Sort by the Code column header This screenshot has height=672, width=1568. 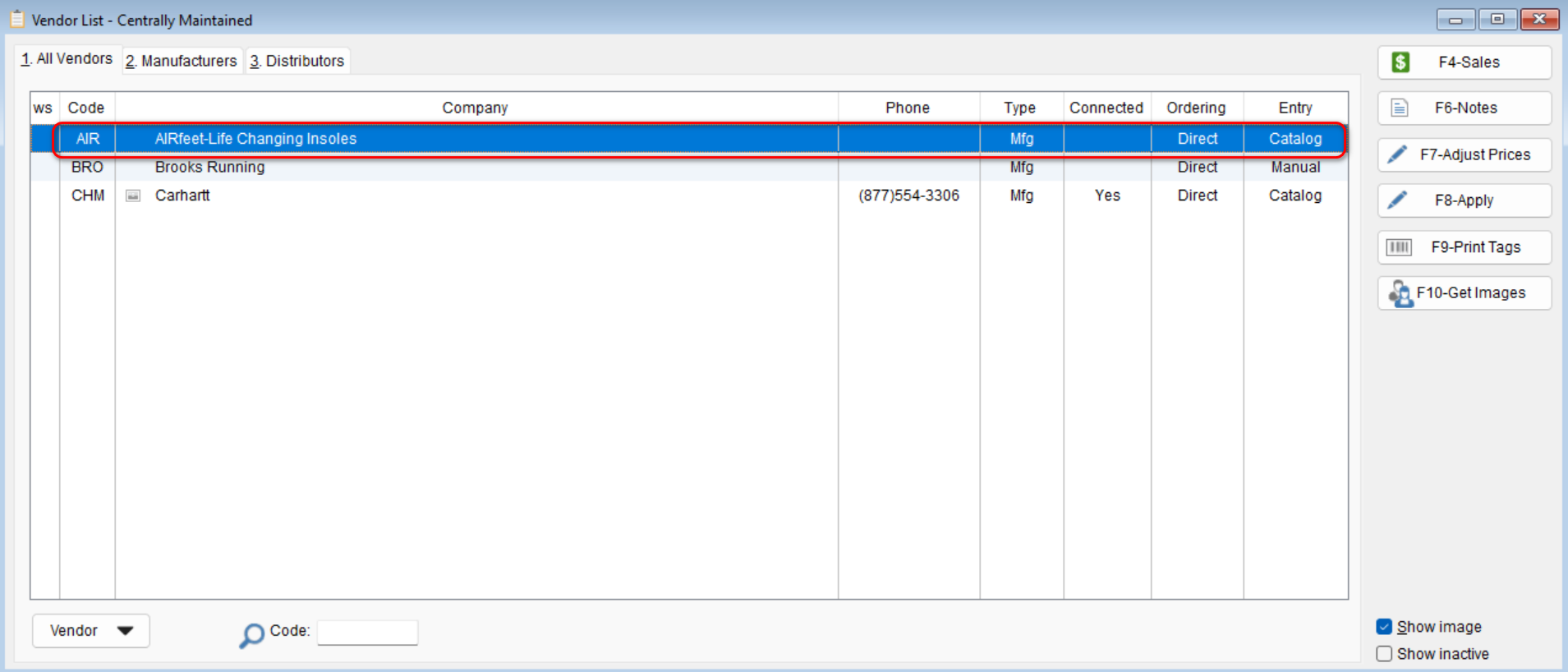tap(86, 108)
